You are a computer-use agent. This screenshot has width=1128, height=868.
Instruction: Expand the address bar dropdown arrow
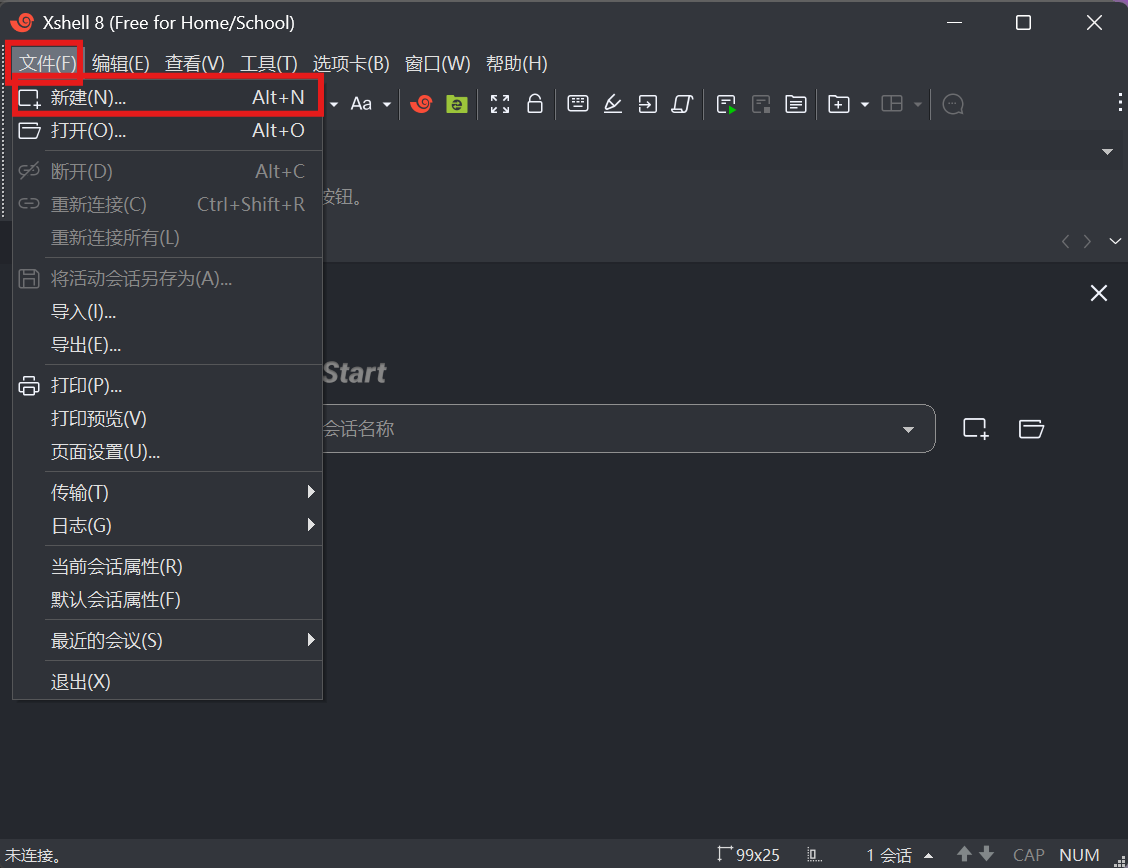[1108, 152]
